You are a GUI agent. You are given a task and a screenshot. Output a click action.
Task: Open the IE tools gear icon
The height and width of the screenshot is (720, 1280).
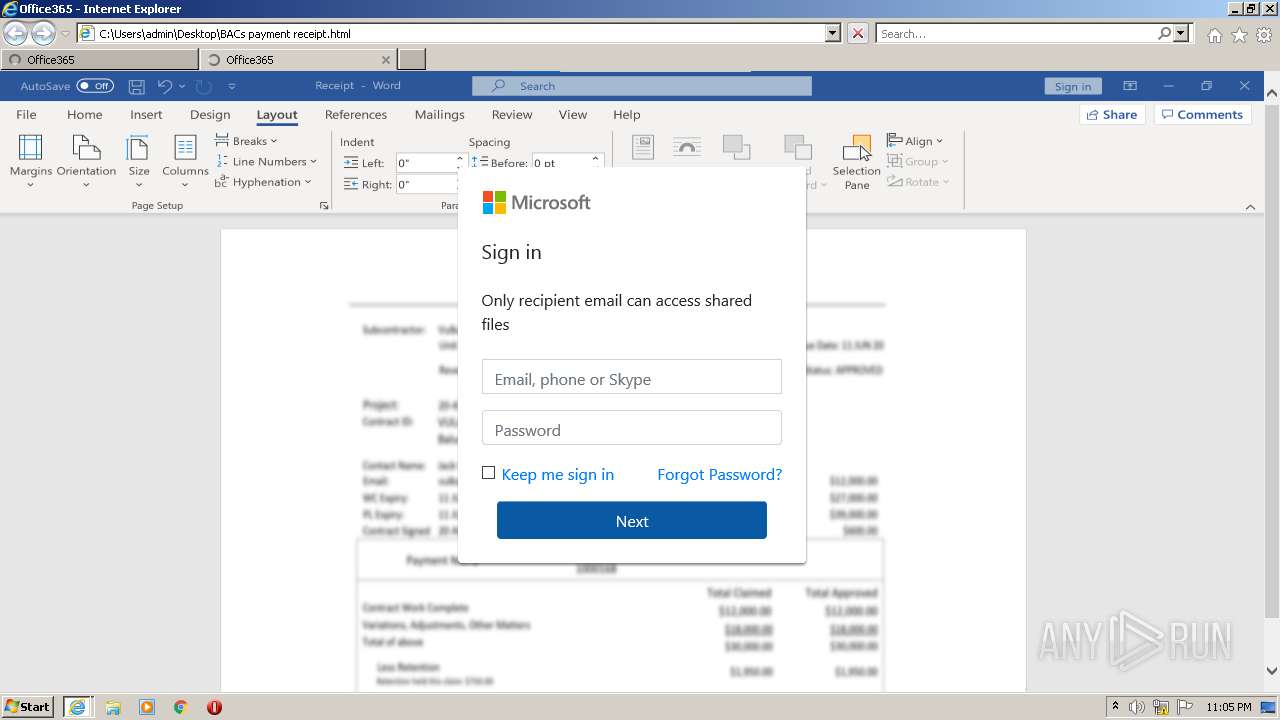1264,35
